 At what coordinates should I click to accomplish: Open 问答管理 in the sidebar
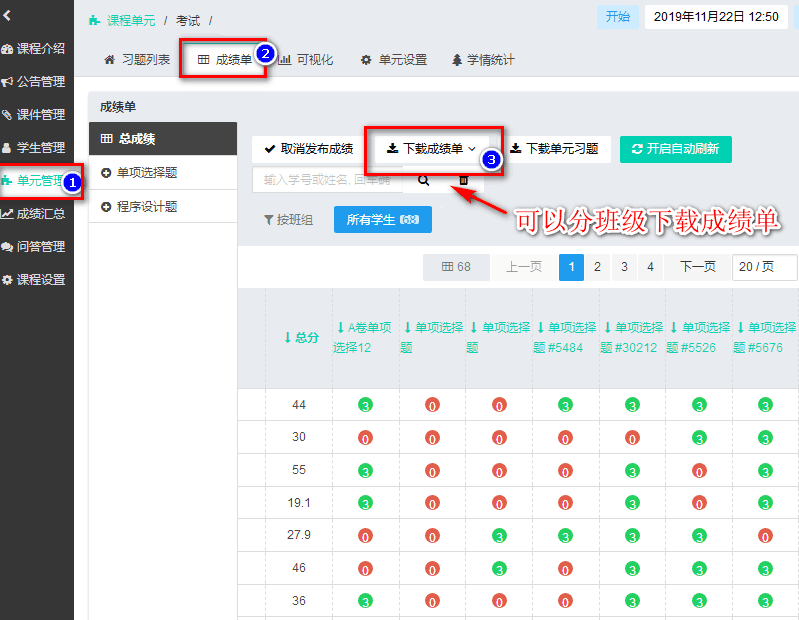(34, 246)
